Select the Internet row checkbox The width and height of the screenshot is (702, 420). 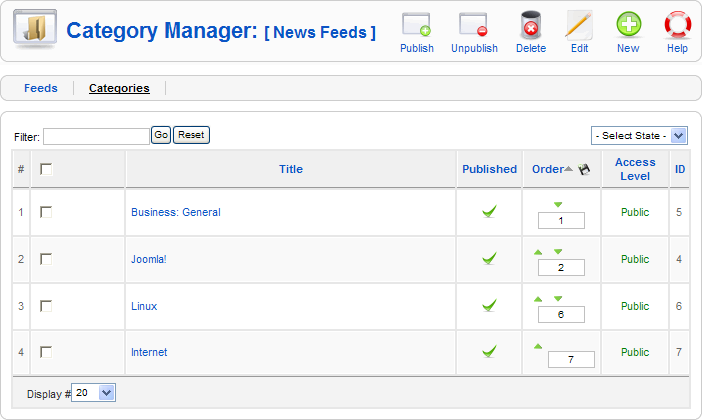point(46,352)
